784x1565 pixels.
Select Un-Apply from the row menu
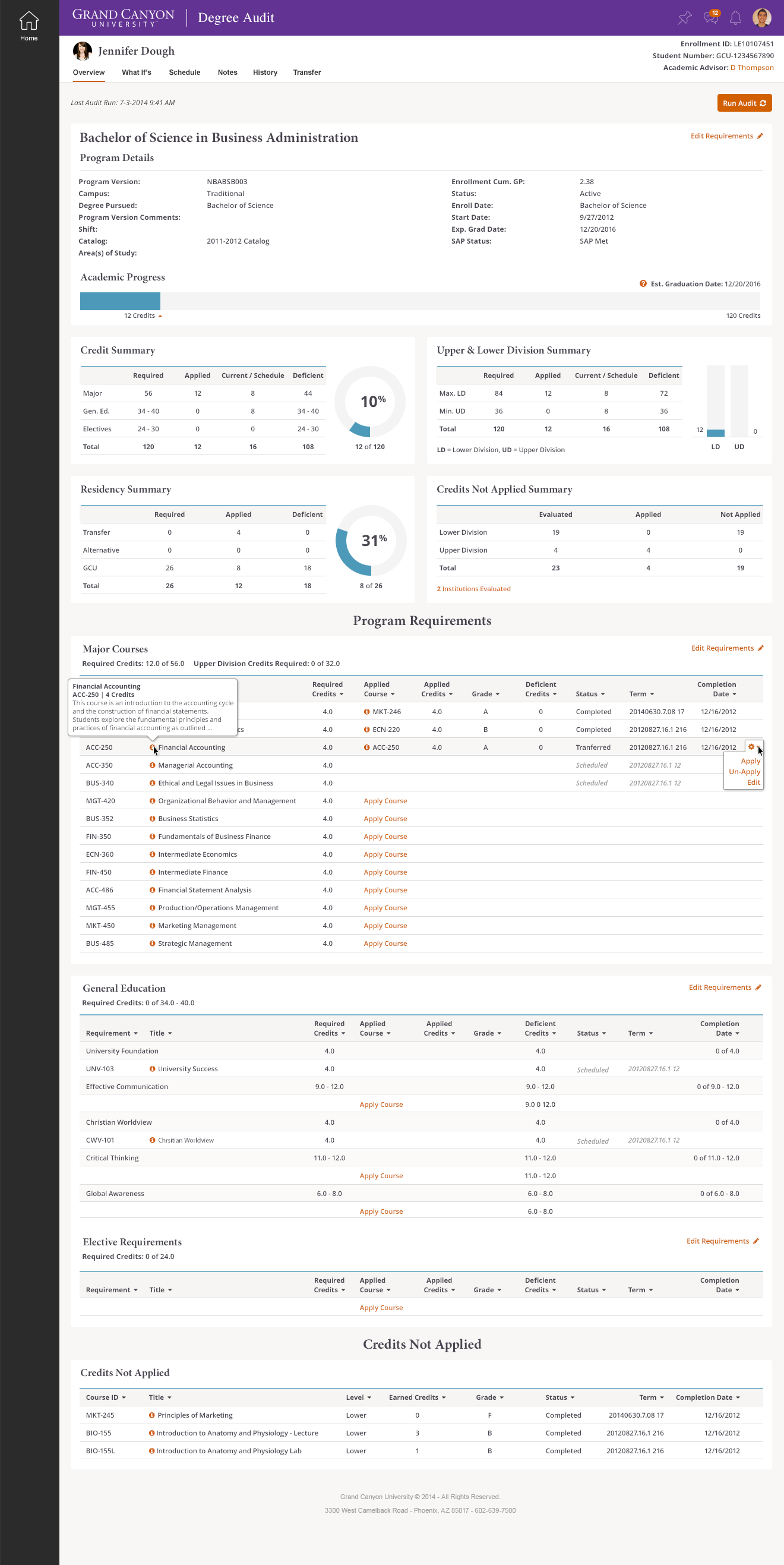pyautogui.click(x=744, y=772)
